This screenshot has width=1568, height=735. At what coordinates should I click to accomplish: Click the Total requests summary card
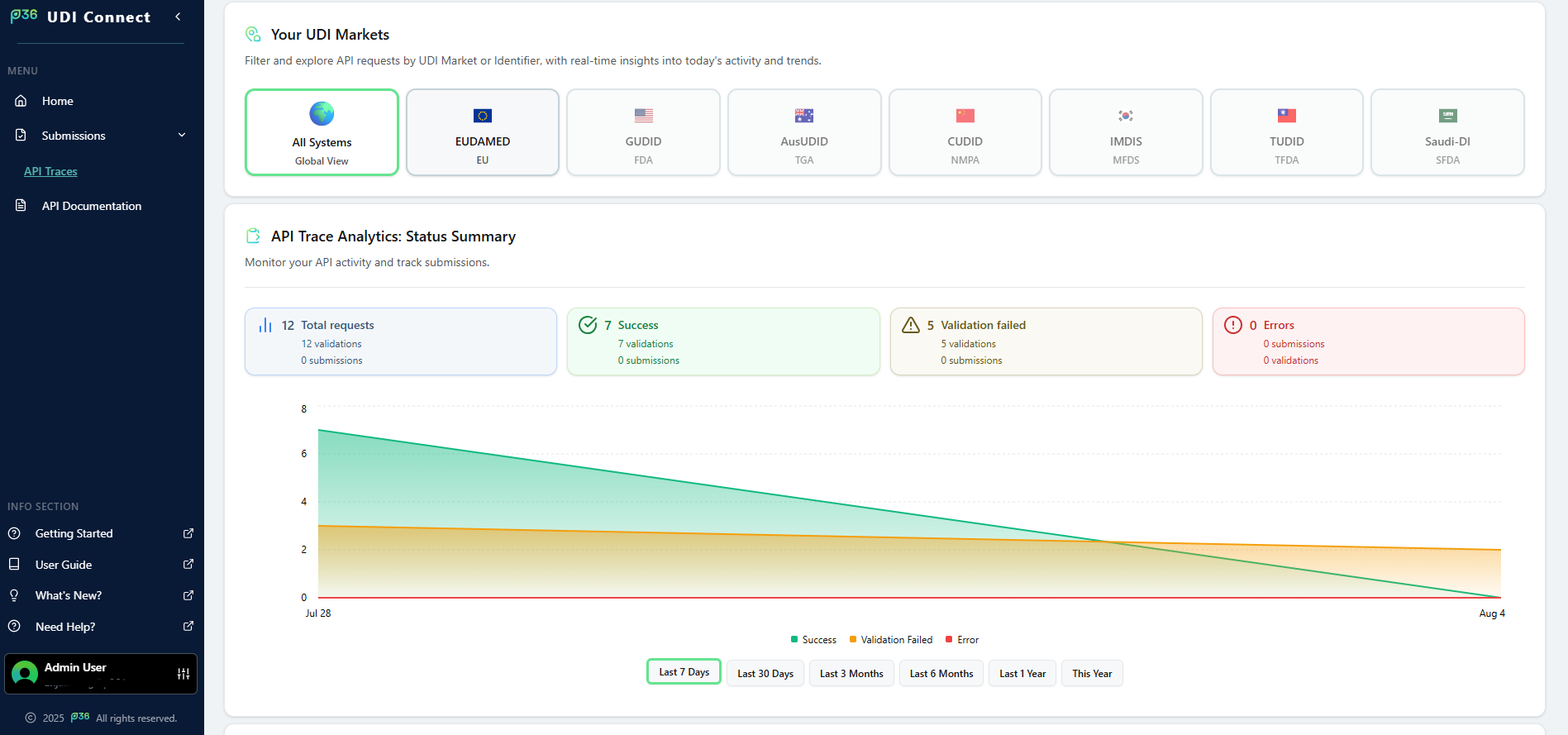coord(401,341)
